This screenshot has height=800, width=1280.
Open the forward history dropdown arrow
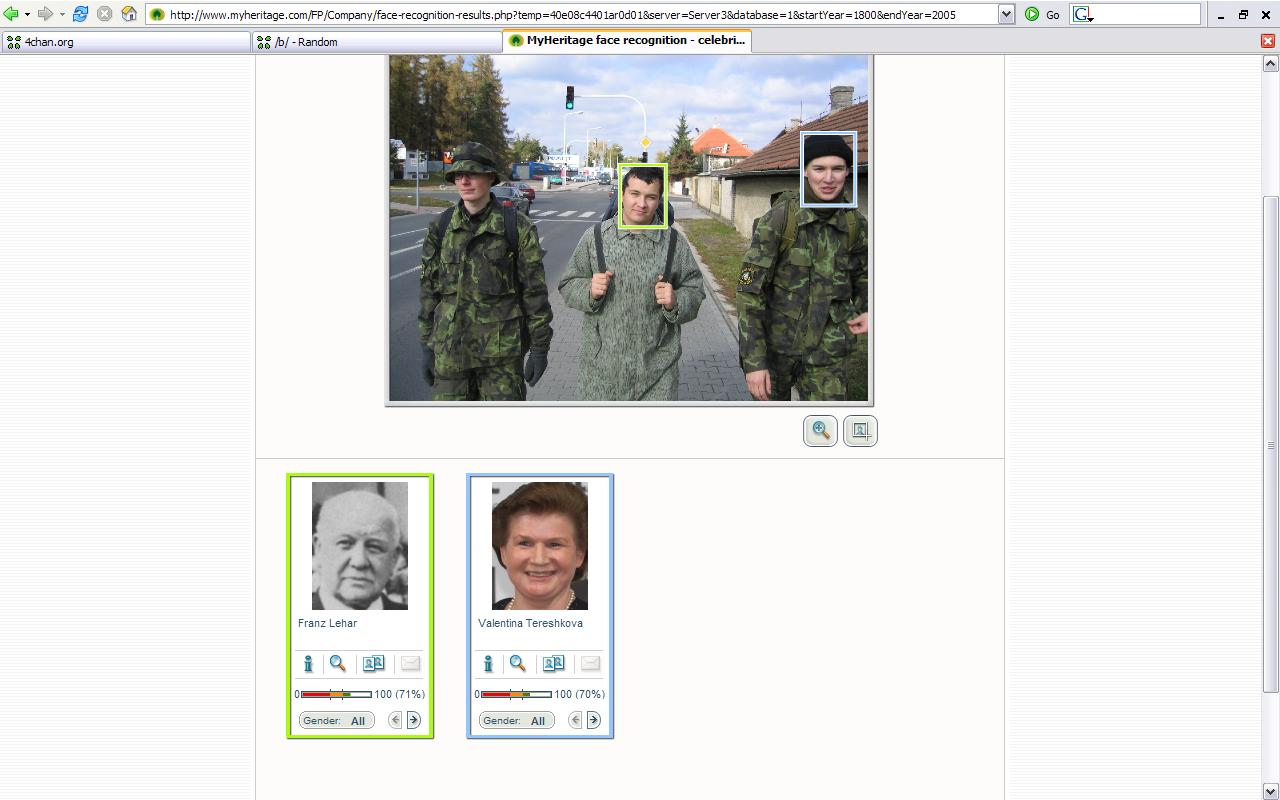(x=62, y=14)
